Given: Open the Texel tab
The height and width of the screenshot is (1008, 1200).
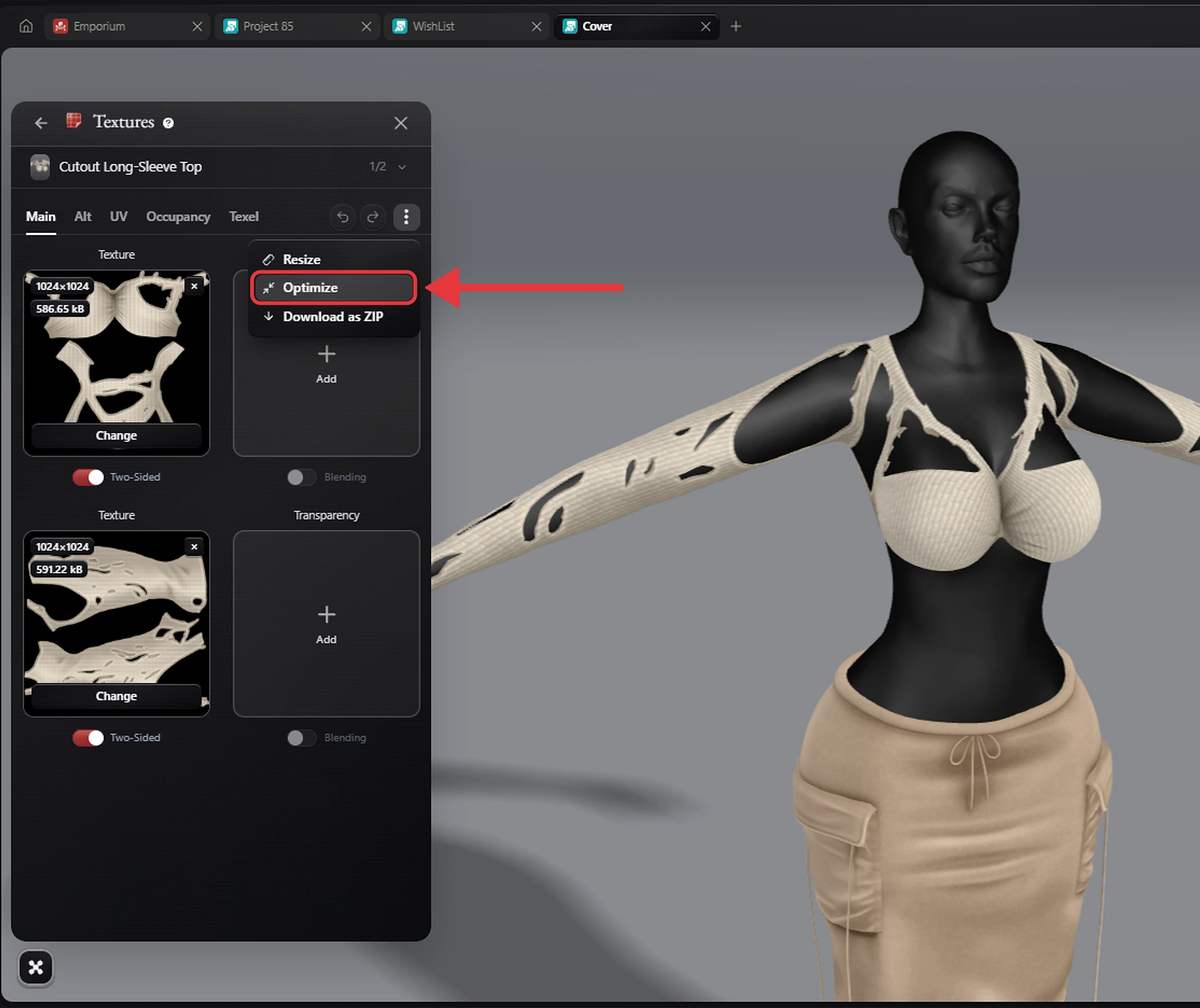Looking at the screenshot, I should (x=244, y=216).
